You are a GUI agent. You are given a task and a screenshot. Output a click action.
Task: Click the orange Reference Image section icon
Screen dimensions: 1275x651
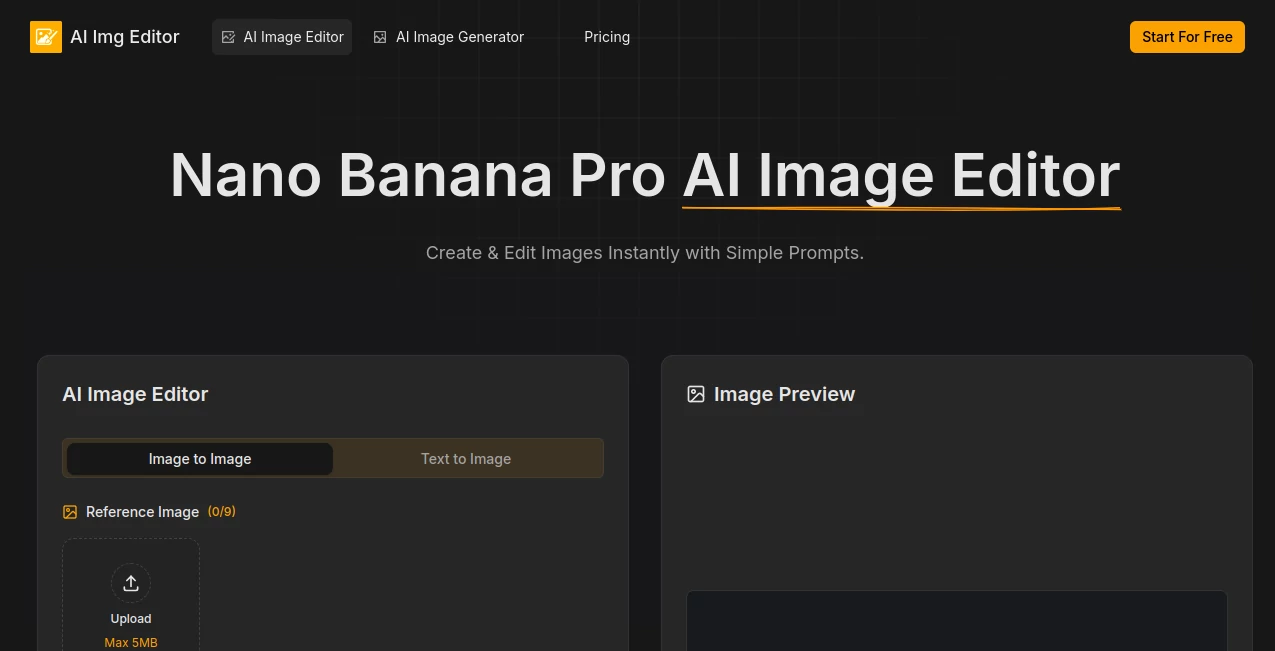tap(70, 511)
